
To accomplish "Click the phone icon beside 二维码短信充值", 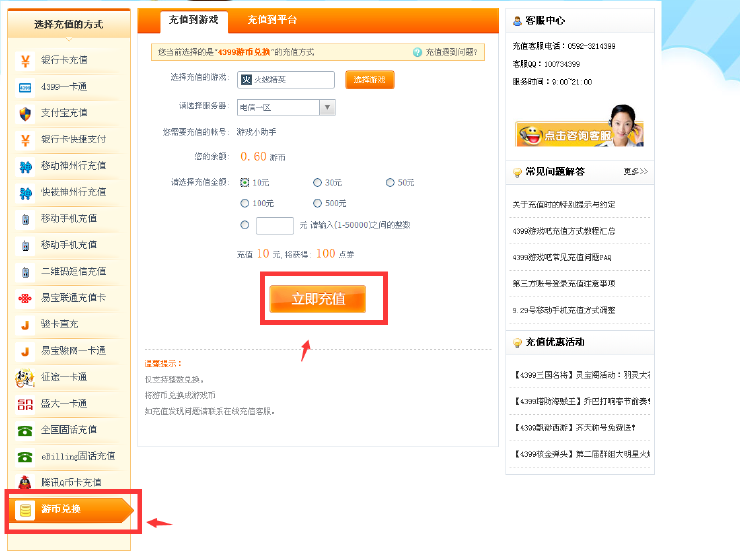I will coord(25,272).
